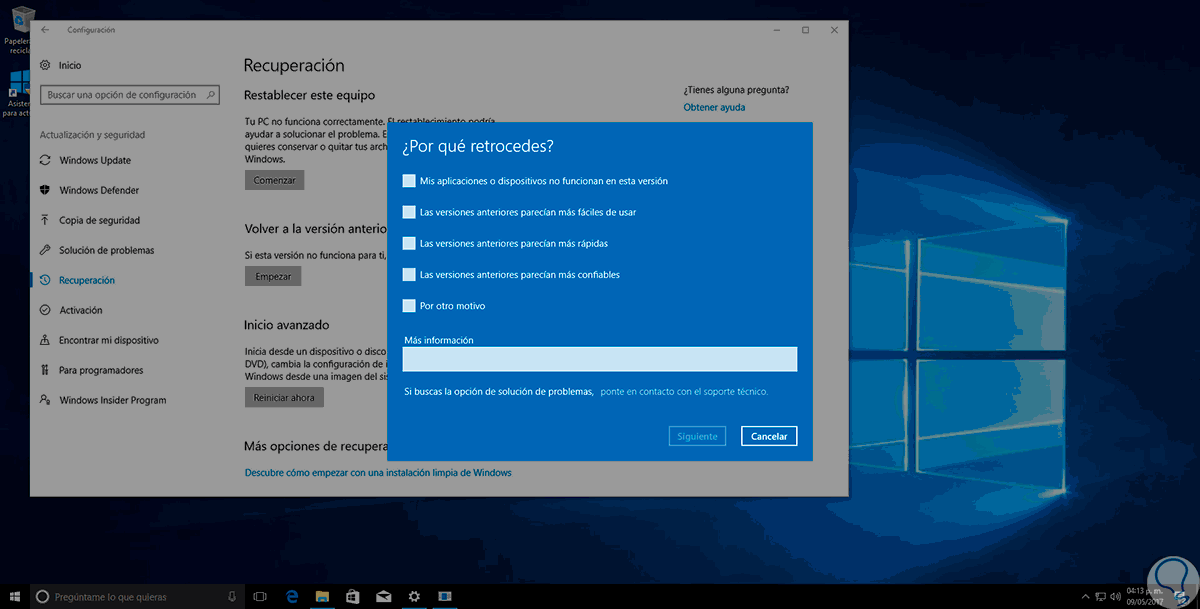Launch Microsoft Edge from the taskbar
This screenshot has width=1200, height=609.
(x=291, y=596)
